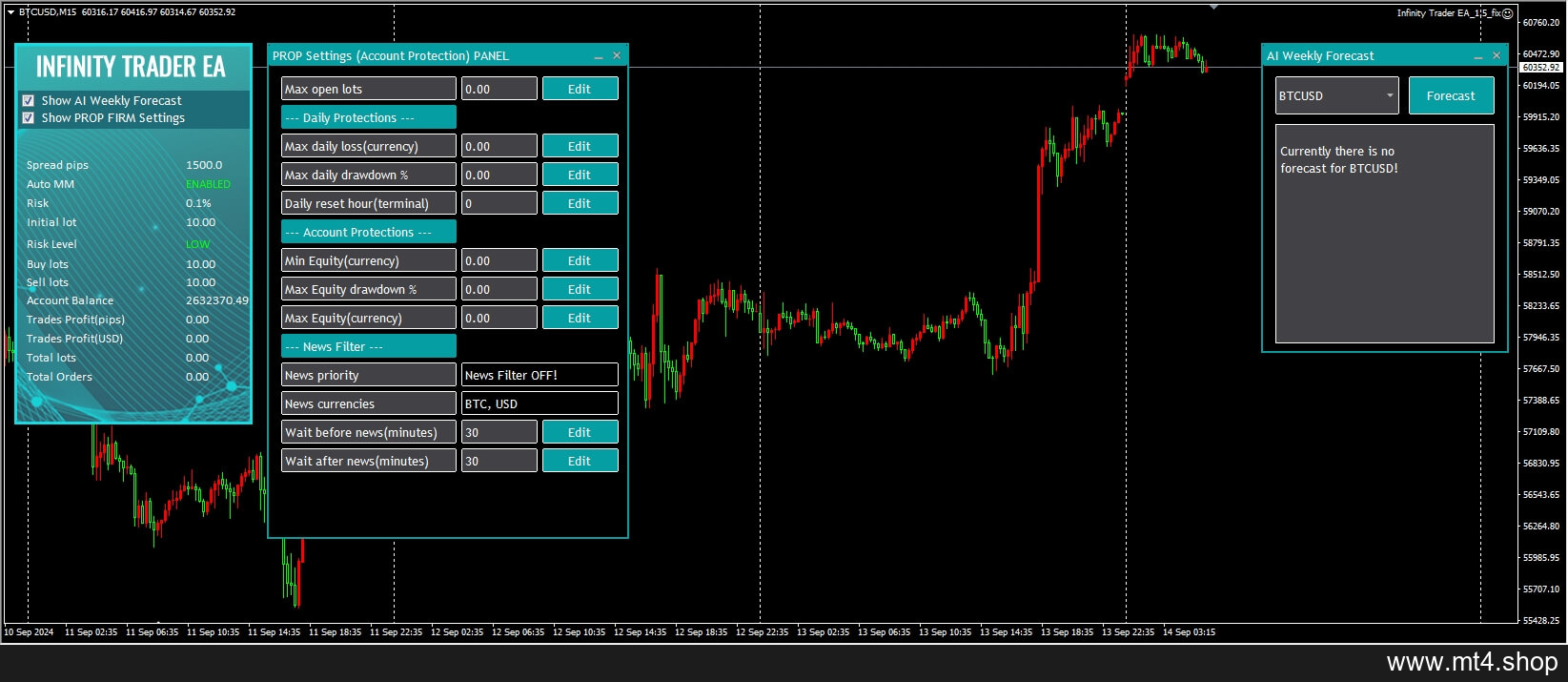Click the current price label 60352.92
1568x682 pixels.
point(1541,68)
